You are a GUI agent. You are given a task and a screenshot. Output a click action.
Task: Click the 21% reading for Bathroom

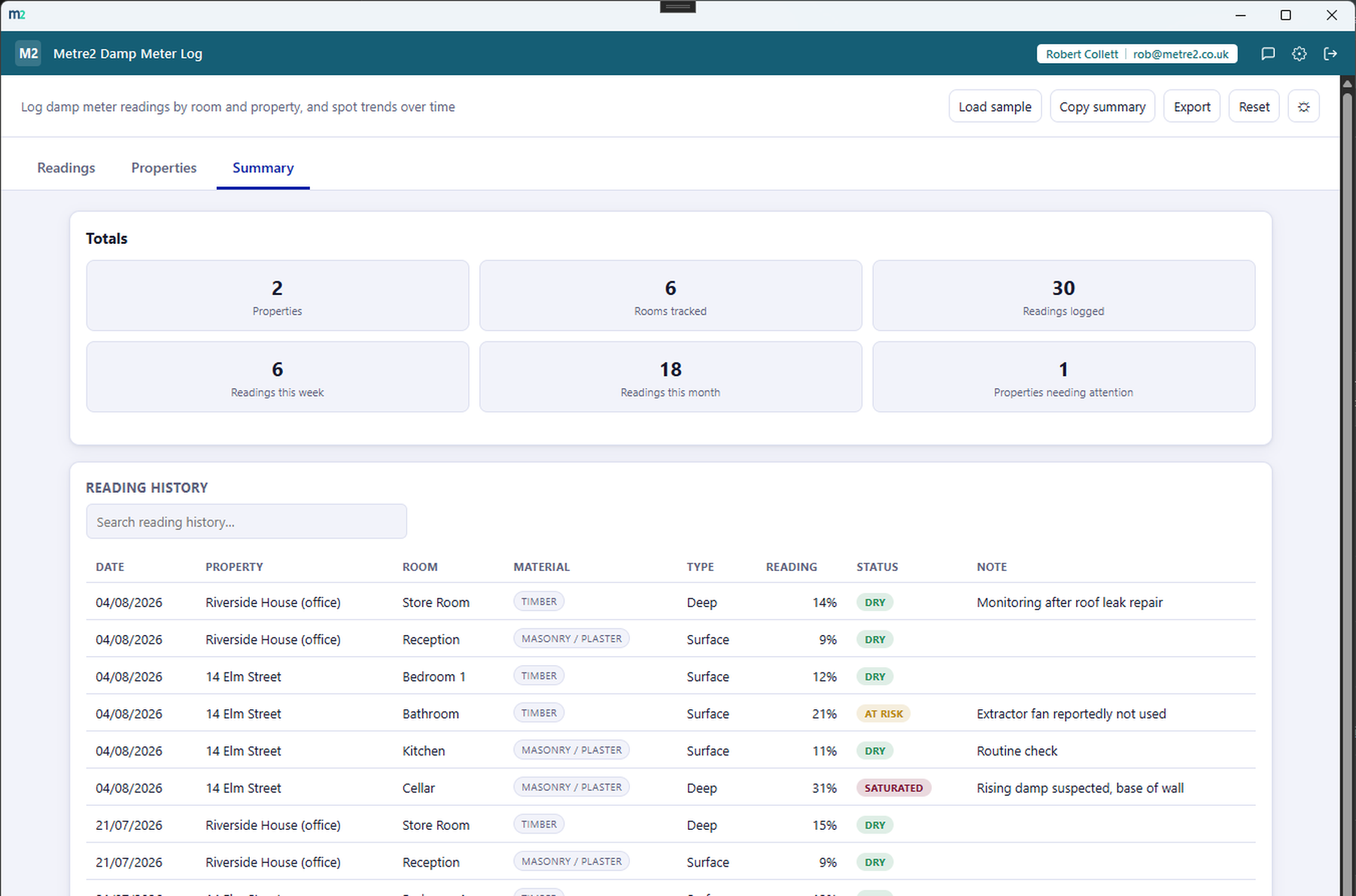(x=824, y=713)
